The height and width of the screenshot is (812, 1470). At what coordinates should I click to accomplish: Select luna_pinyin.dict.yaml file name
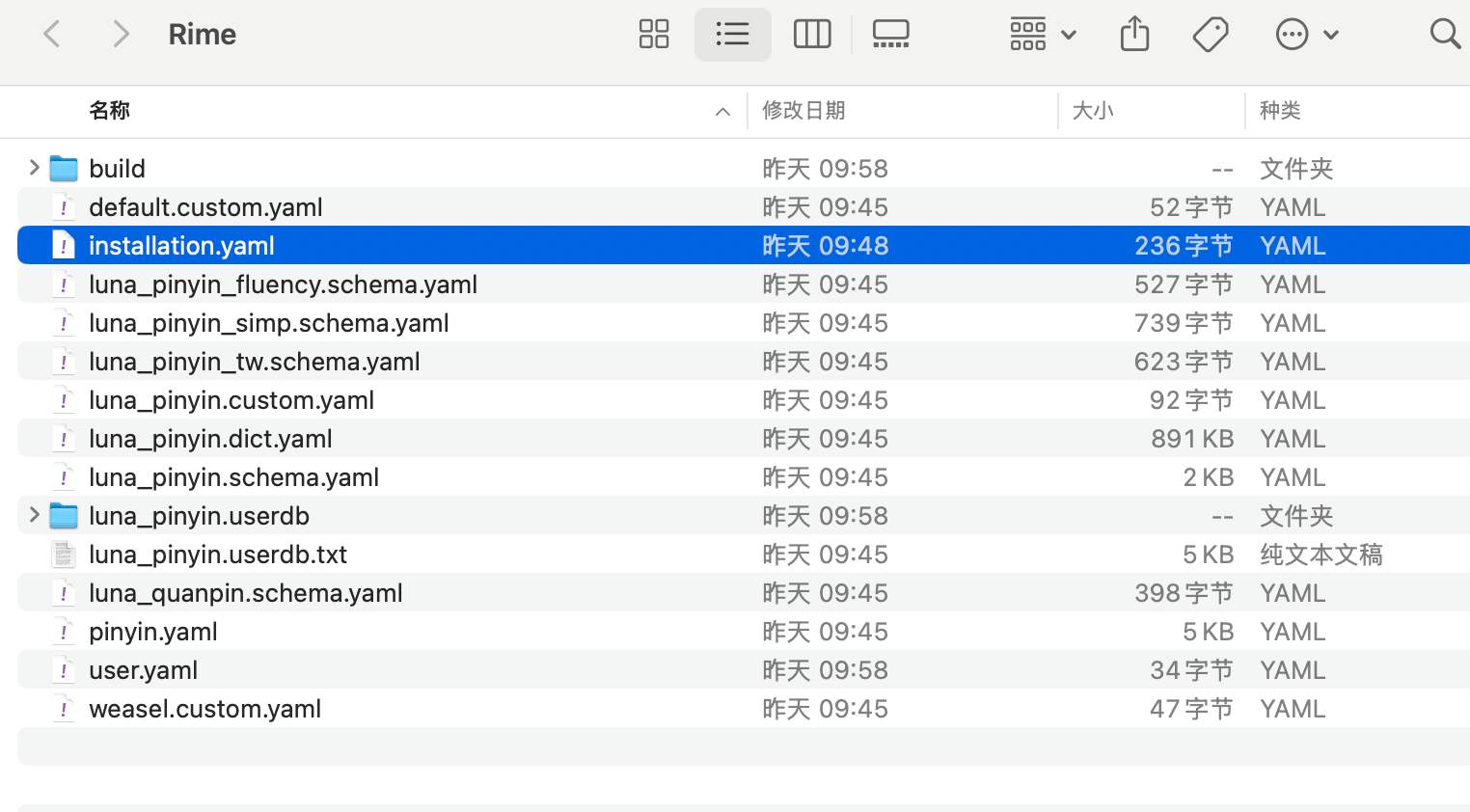(210, 439)
